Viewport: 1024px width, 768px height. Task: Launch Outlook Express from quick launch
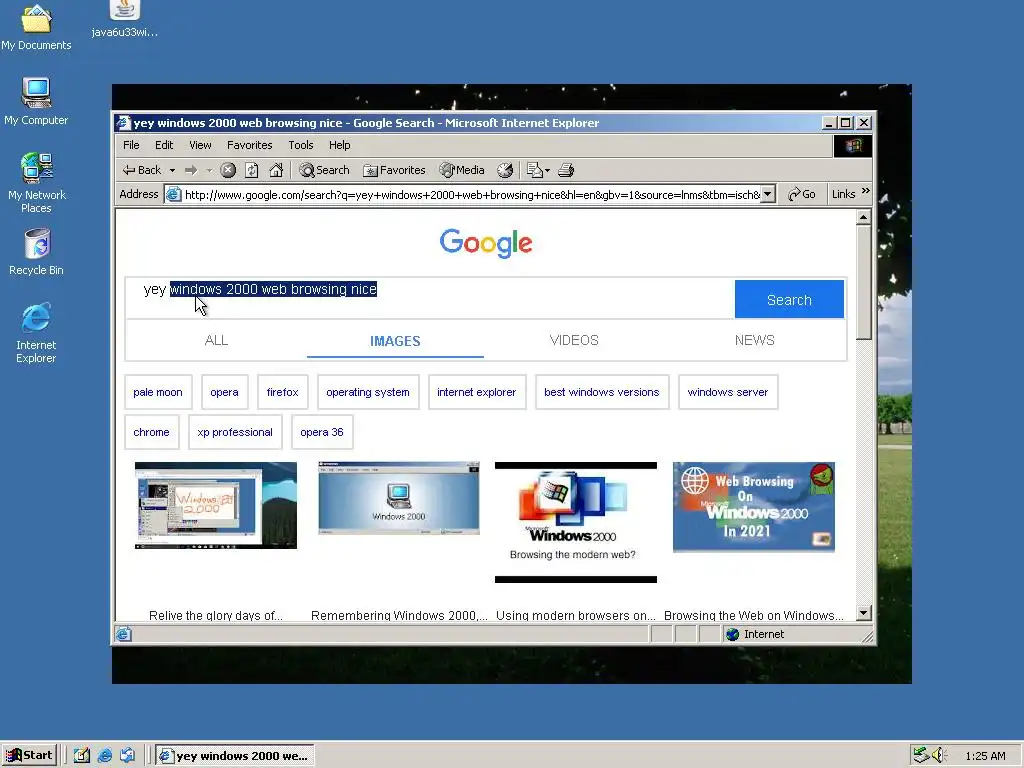[x=127, y=756]
